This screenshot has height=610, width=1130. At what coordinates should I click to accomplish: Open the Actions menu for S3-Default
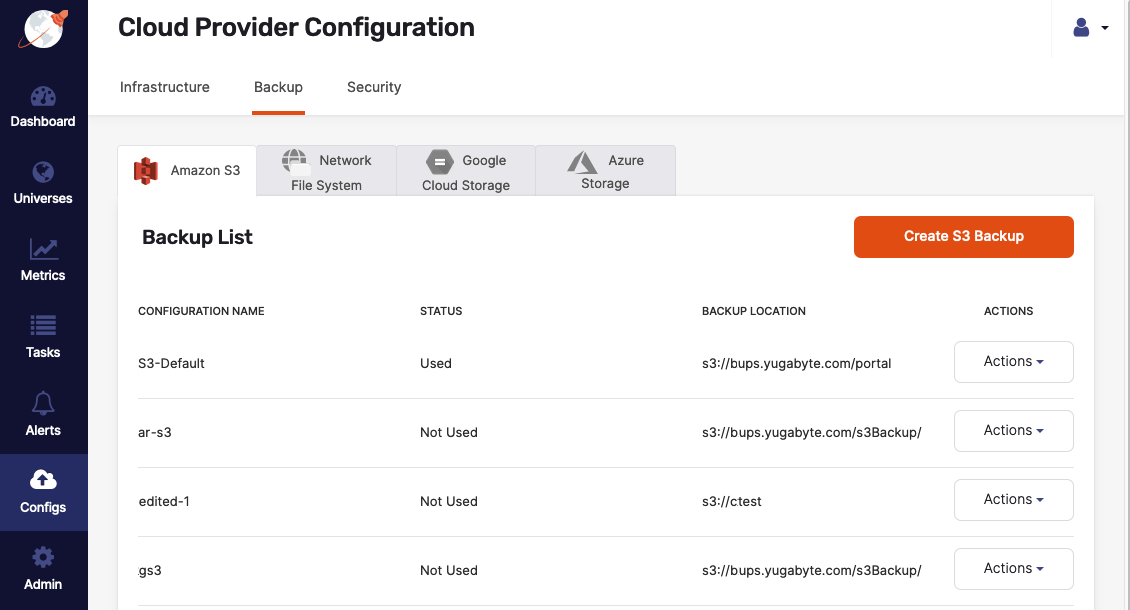pos(1013,361)
